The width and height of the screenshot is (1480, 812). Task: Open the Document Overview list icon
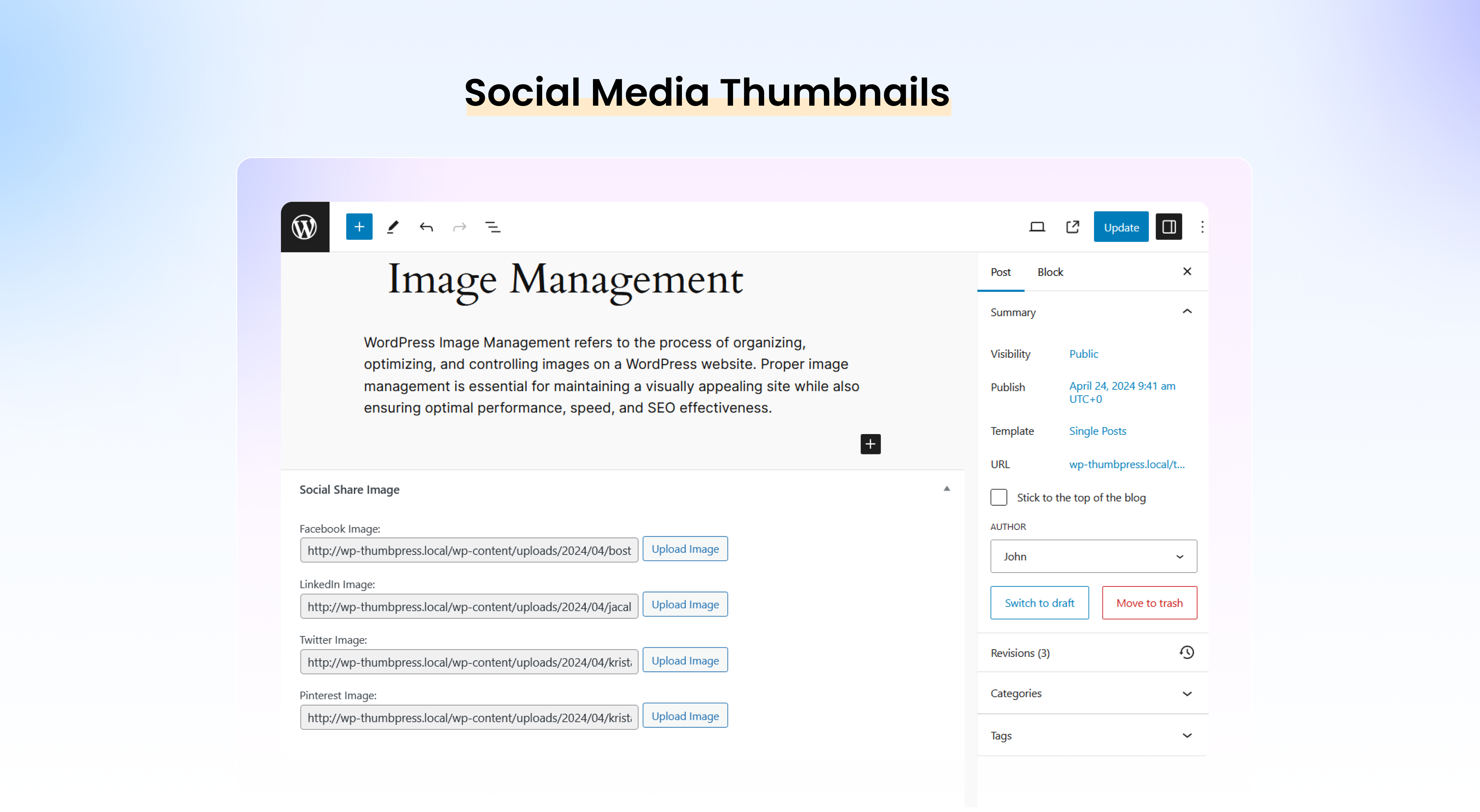pyautogui.click(x=493, y=227)
